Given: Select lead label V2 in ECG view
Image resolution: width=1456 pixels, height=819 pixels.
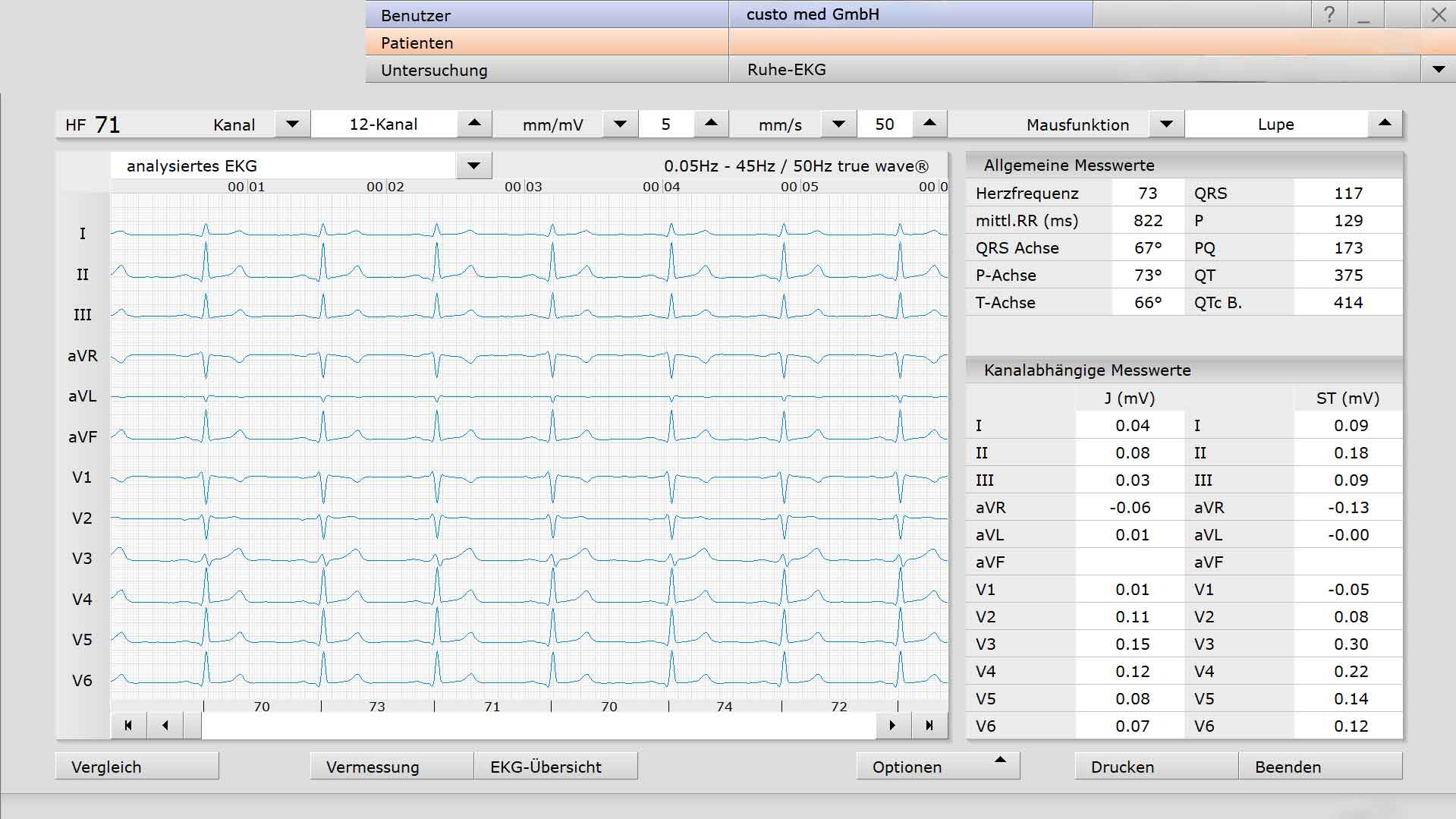Looking at the screenshot, I should point(82,518).
